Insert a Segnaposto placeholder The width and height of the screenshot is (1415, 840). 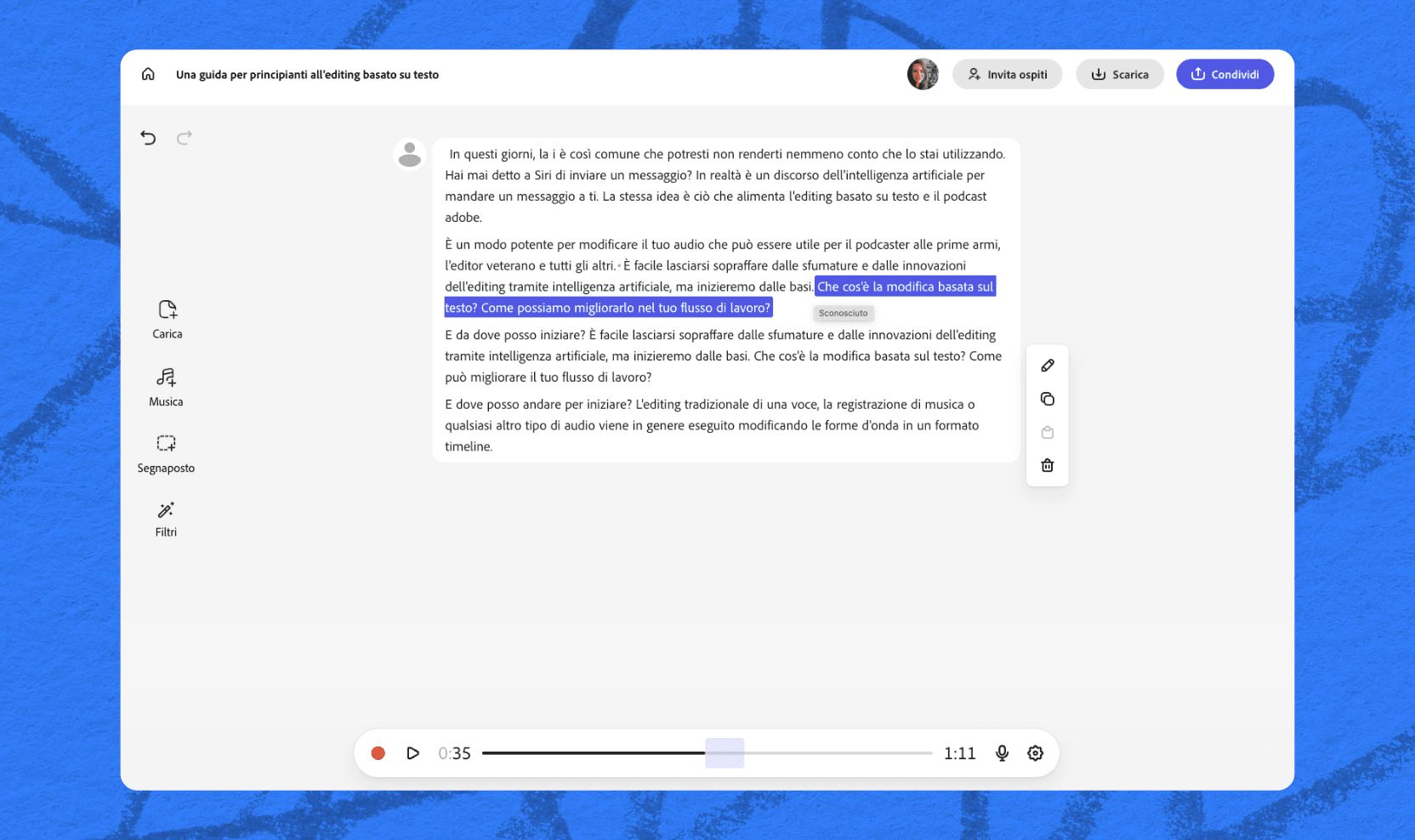[x=166, y=453]
